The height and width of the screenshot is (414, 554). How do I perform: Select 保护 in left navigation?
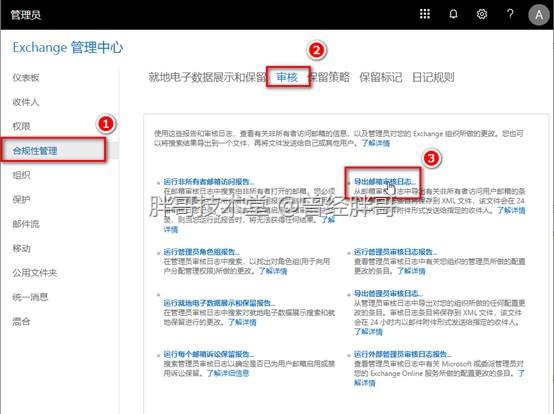point(21,200)
